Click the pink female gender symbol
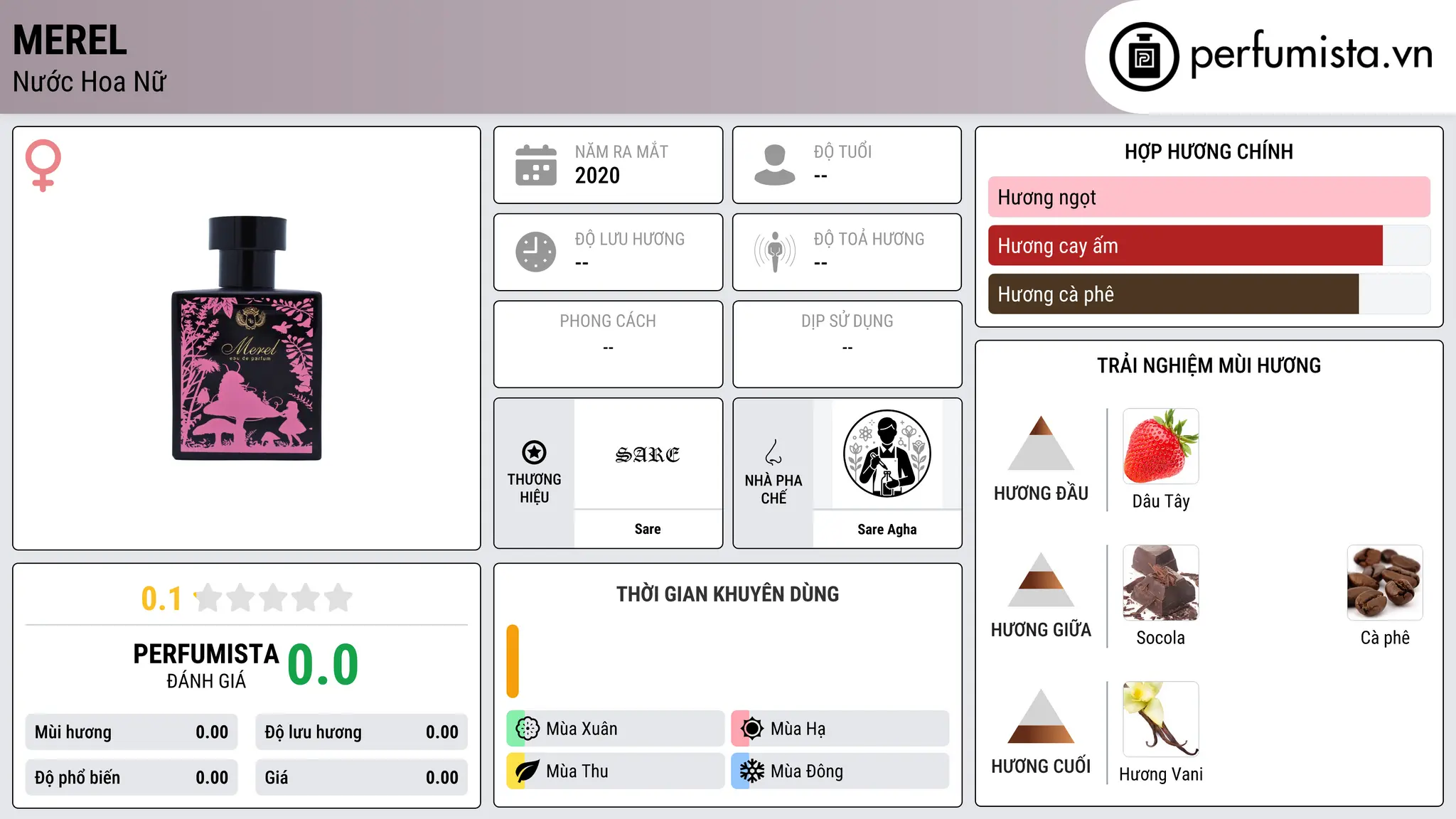The image size is (1456, 819). pyautogui.click(x=43, y=165)
